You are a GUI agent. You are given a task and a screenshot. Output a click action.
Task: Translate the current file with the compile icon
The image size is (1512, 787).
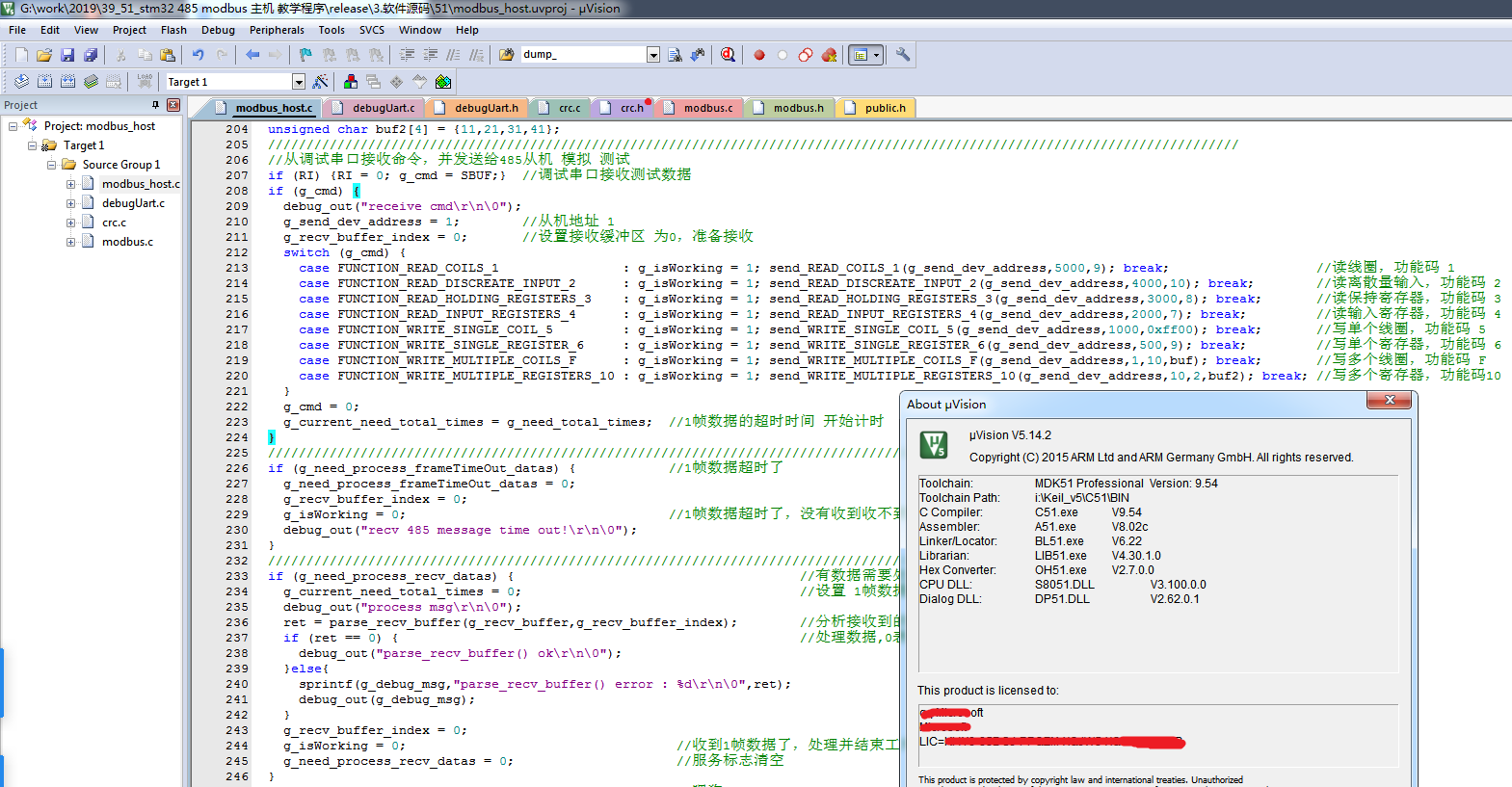point(21,82)
